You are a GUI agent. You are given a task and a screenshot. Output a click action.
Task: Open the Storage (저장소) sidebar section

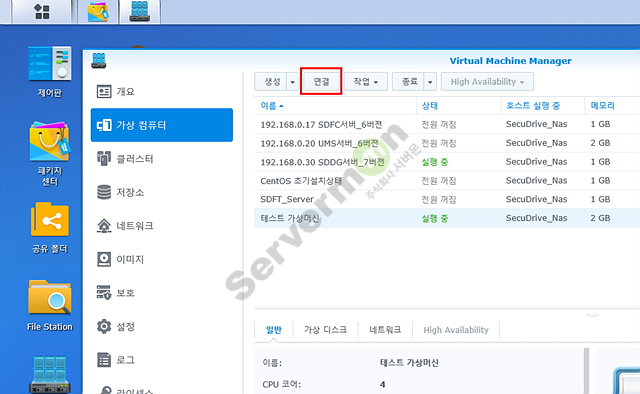coord(162,192)
